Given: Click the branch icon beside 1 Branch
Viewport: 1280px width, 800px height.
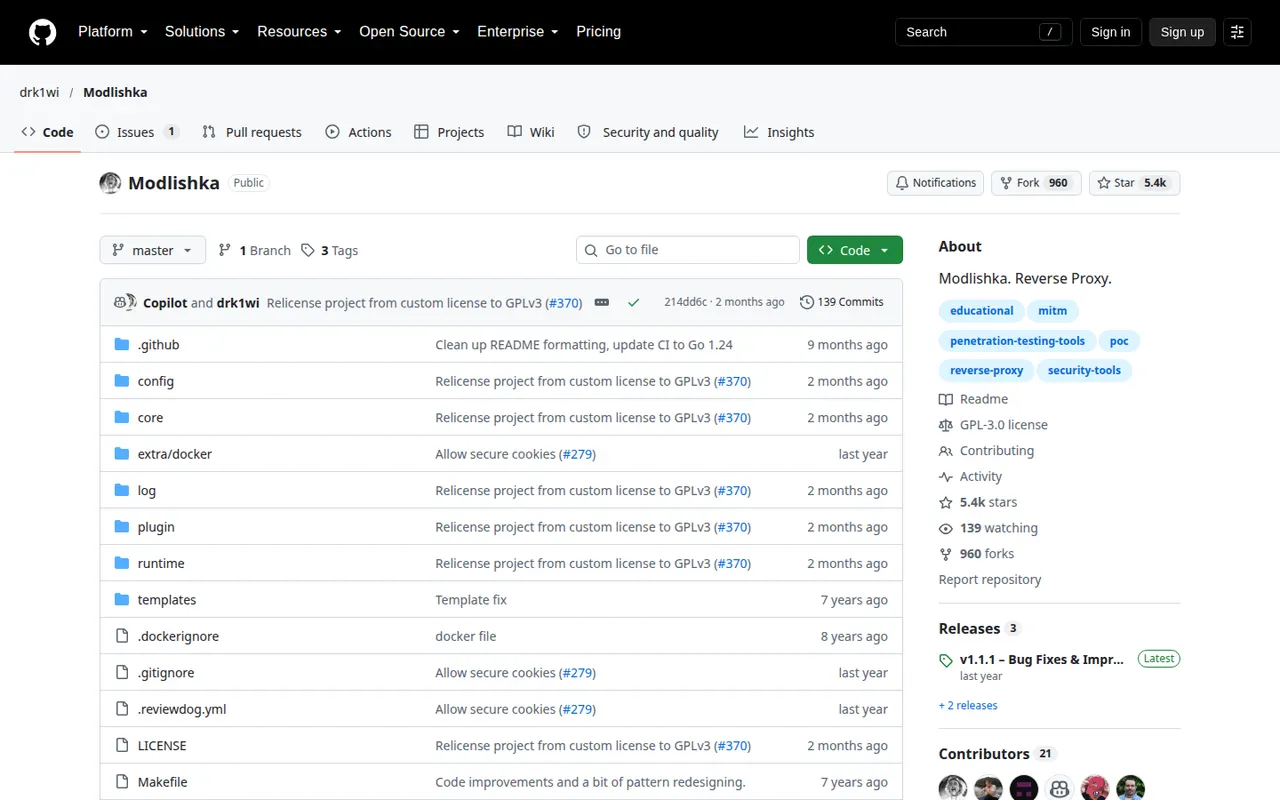Looking at the screenshot, I should pos(225,250).
